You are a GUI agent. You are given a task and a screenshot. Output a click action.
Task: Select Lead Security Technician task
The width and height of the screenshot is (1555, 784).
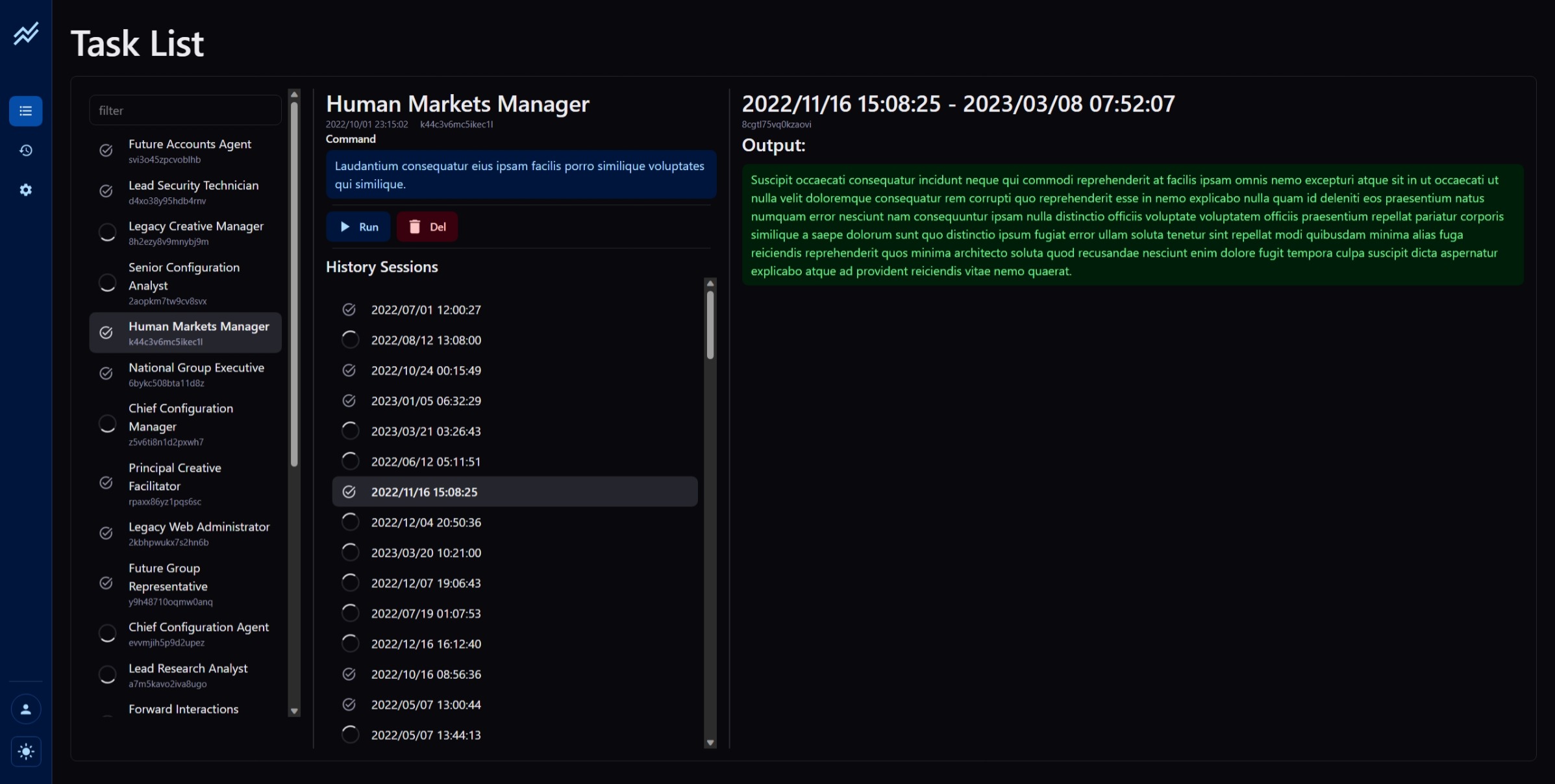coord(193,191)
